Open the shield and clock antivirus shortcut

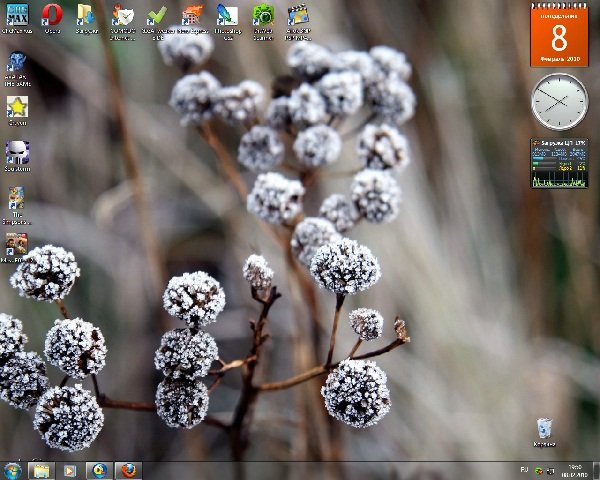click(122, 15)
